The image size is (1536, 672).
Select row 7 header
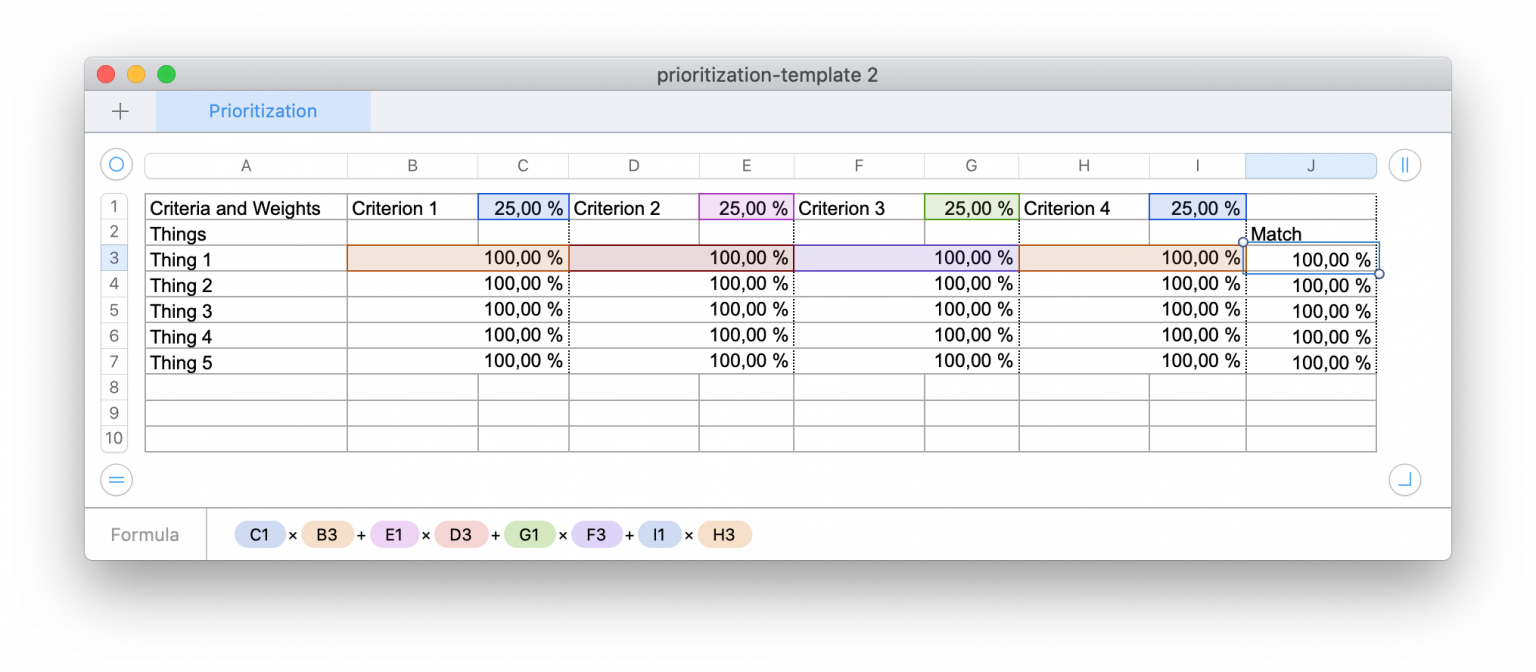114,361
